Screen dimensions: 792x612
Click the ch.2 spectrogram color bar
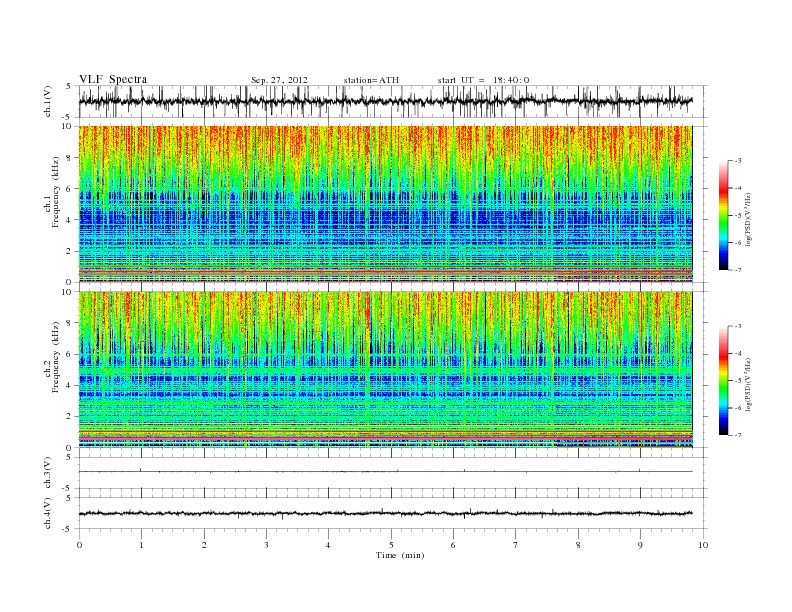point(724,380)
